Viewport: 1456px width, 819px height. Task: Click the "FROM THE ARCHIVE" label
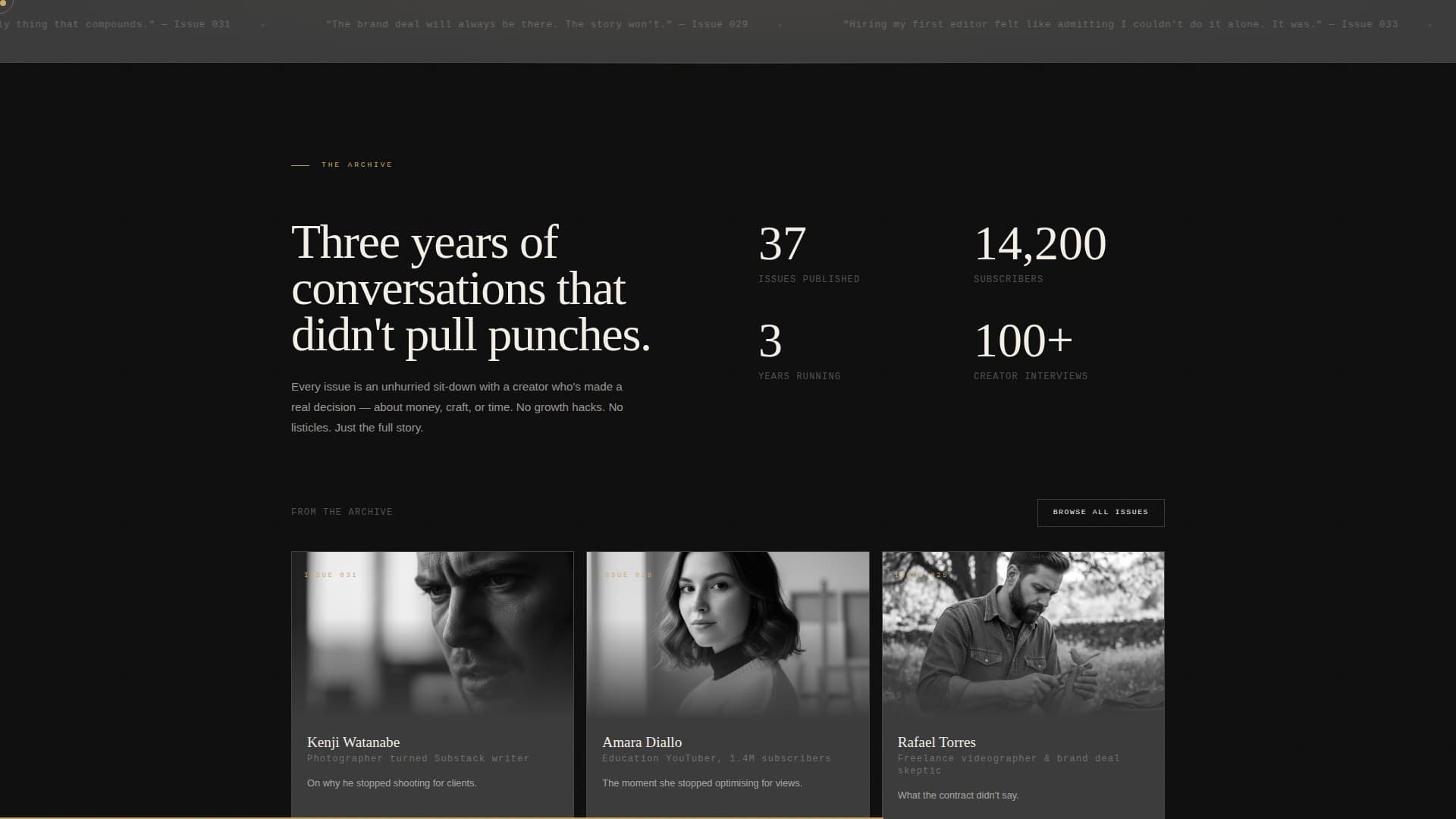point(342,513)
